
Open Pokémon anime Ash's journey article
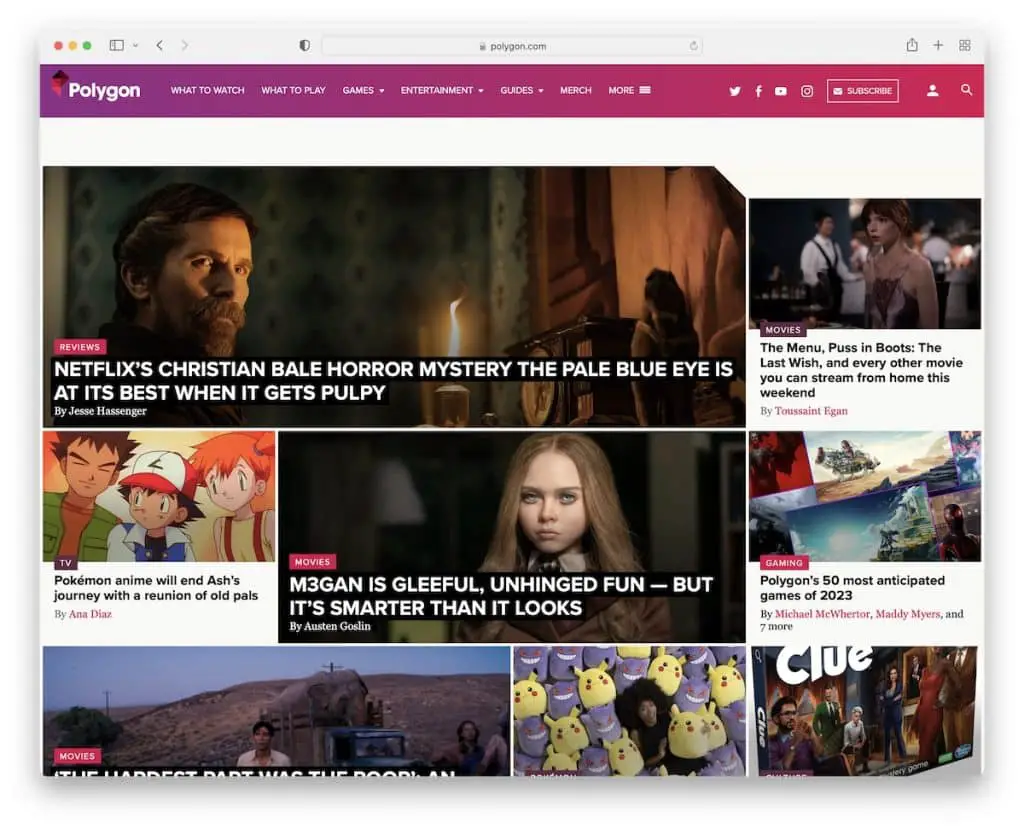(x=156, y=588)
